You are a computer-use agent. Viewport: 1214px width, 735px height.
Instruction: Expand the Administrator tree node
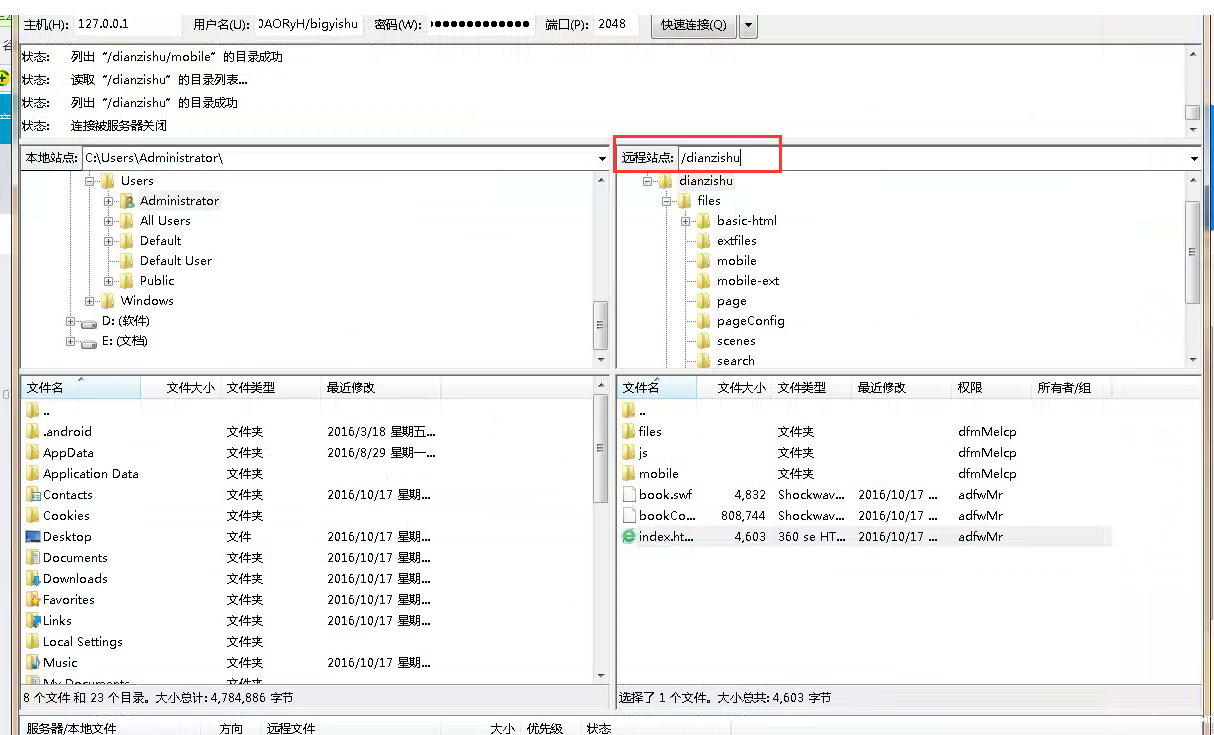[x=109, y=201]
